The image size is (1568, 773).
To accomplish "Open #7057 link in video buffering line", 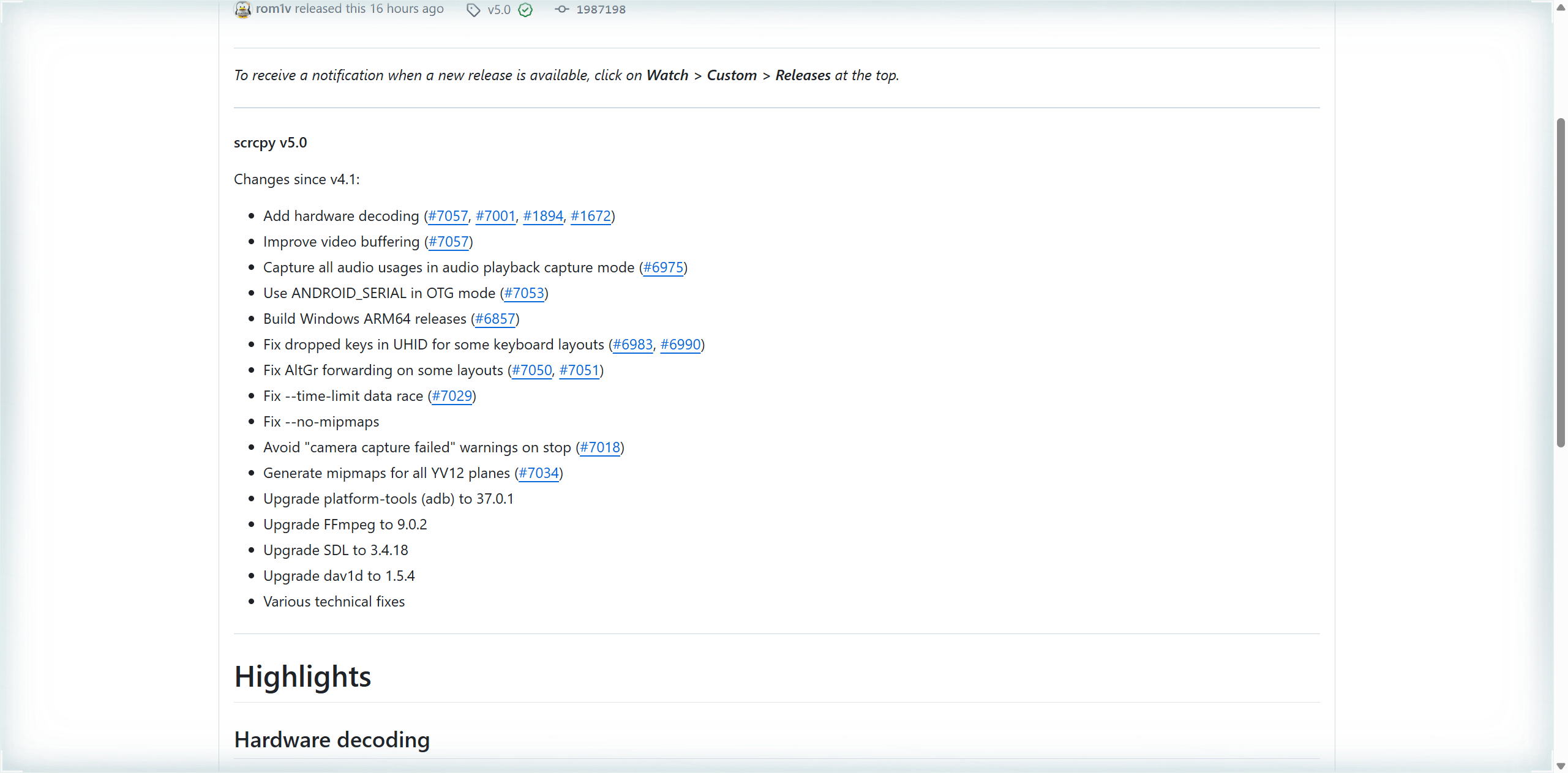I will pos(449,242).
